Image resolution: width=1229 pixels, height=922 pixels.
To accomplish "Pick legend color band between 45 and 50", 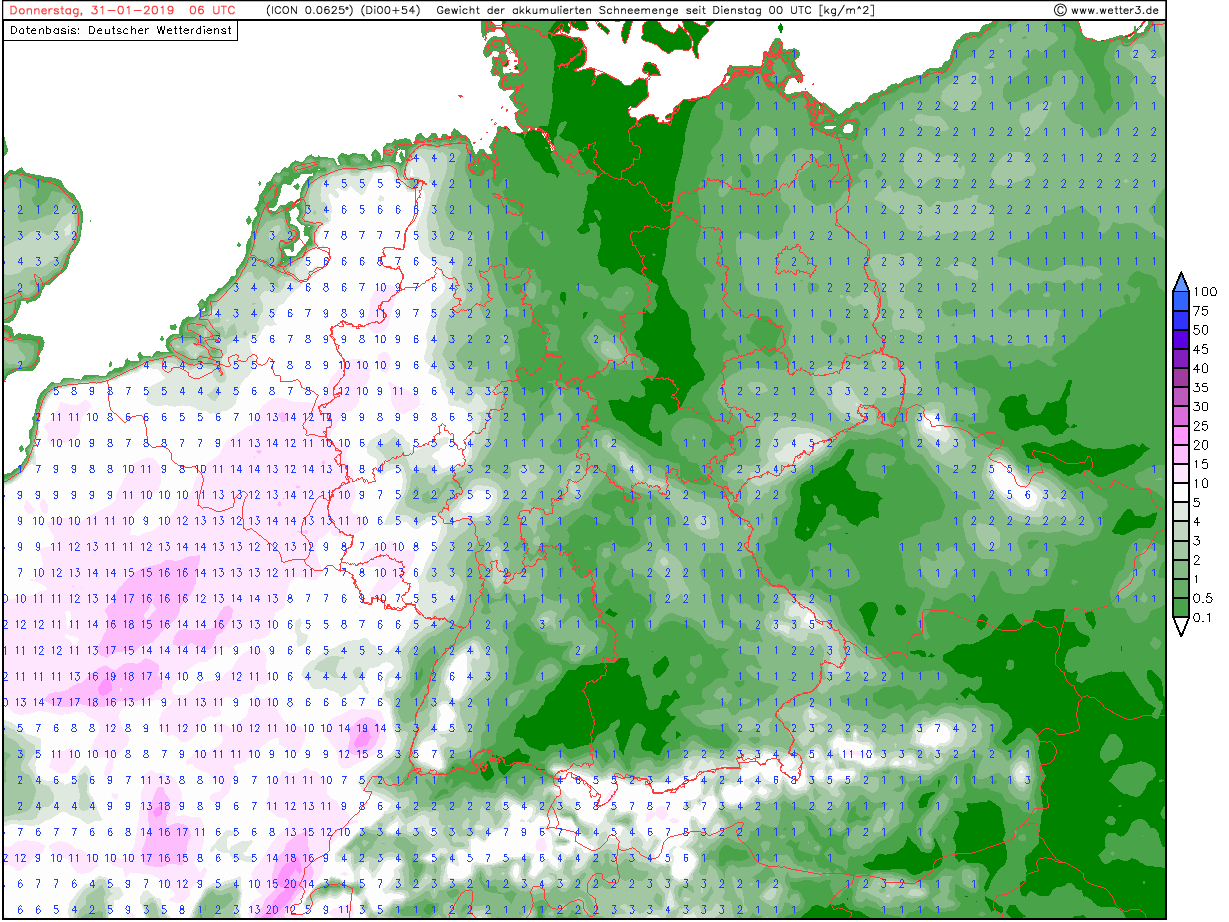I will 1181,339.
